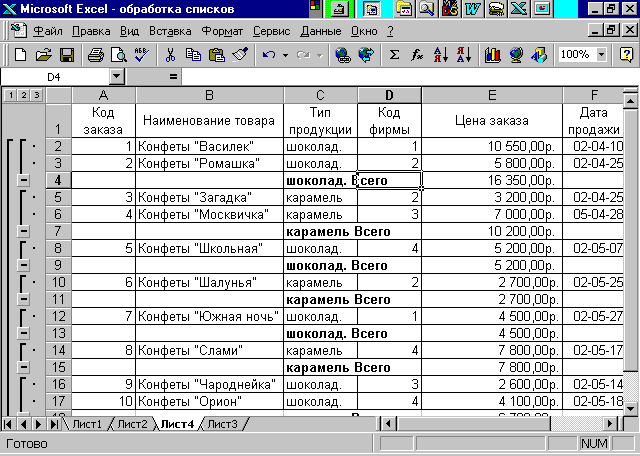Insert hyperlink with globe-chain icon
This screenshot has height=456, width=640.
(343, 54)
